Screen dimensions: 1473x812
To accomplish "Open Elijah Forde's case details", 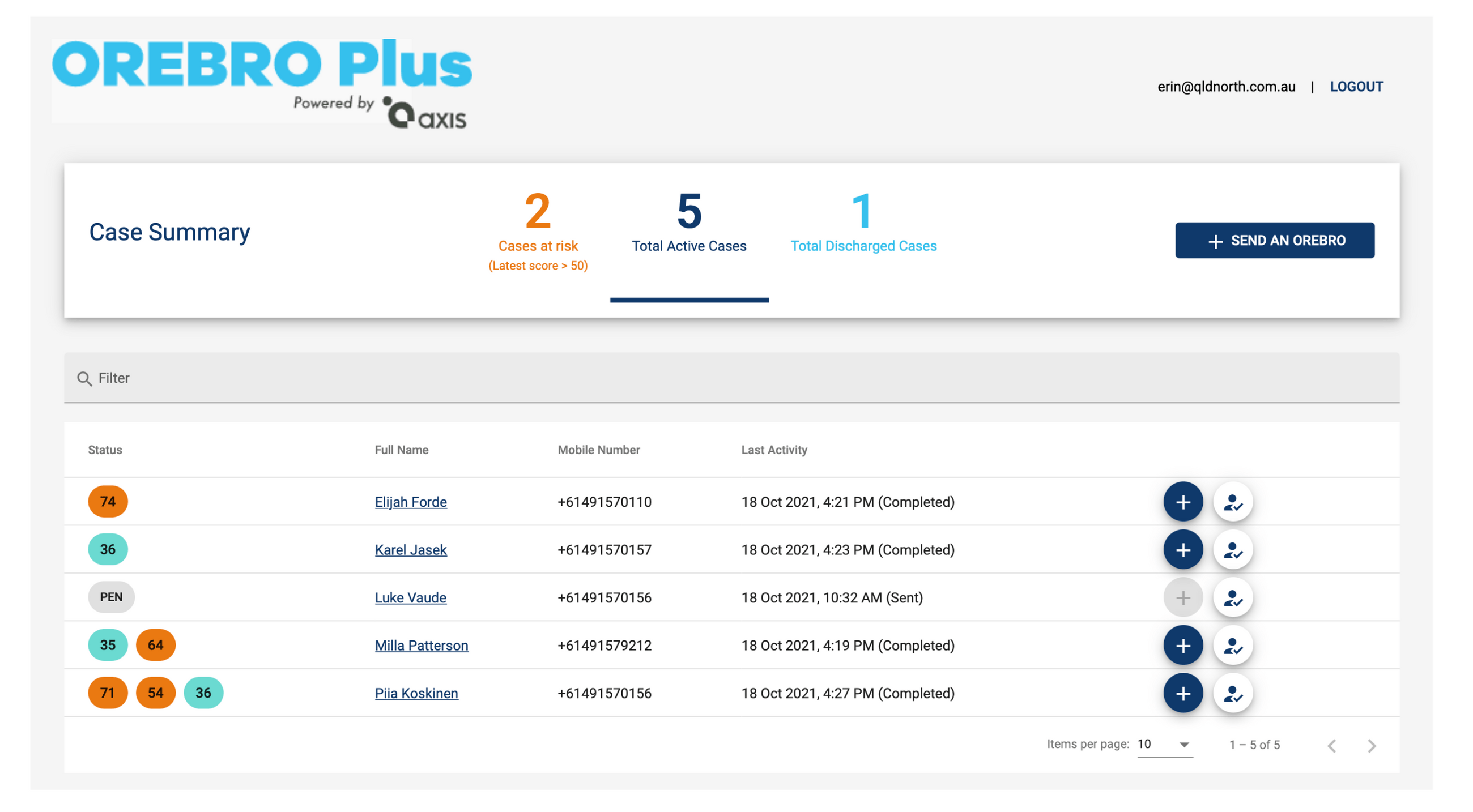I will point(411,501).
